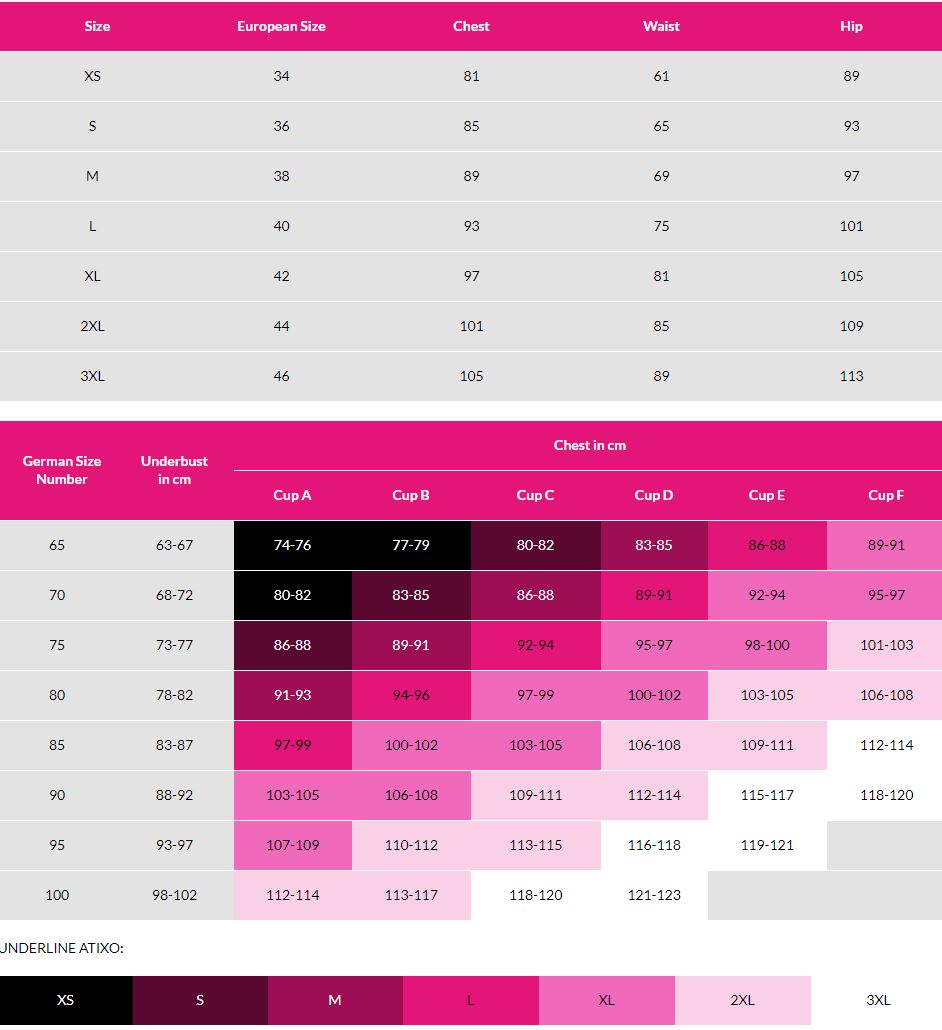Image resolution: width=942 pixels, height=1030 pixels.
Task: Click the European Size column header
Action: pyautogui.click(x=281, y=26)
